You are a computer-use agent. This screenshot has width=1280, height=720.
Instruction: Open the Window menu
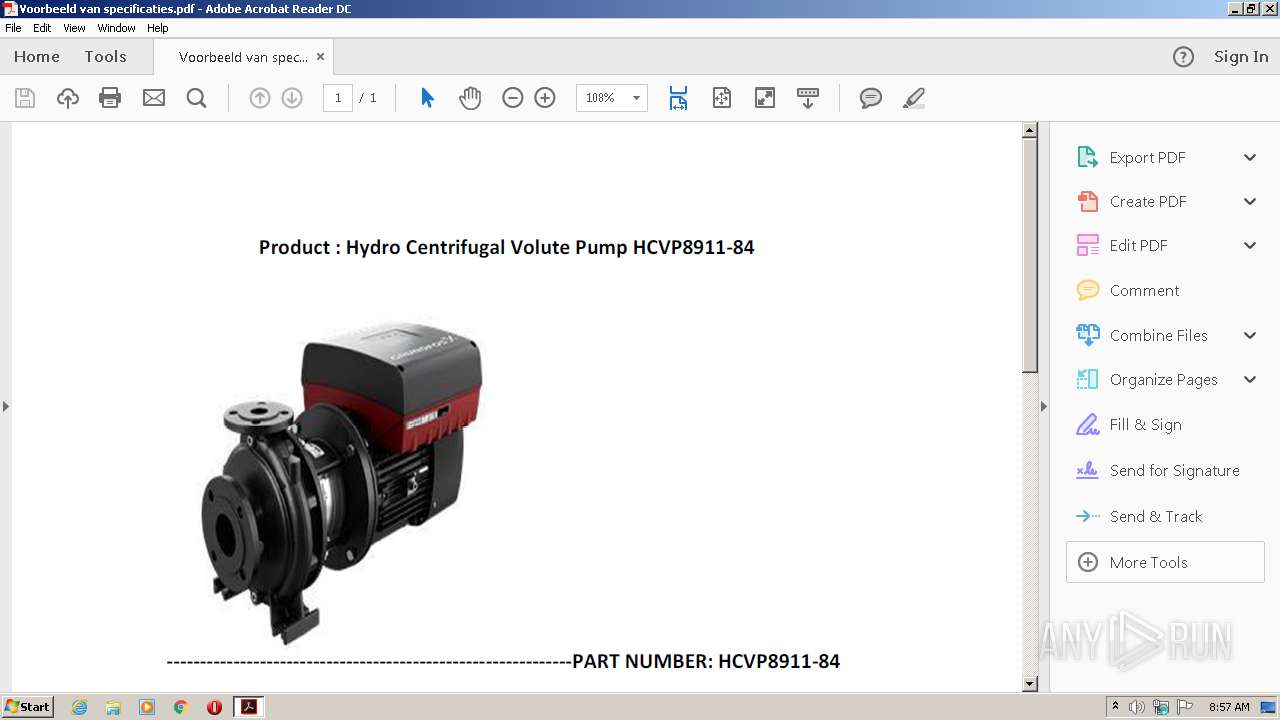(x=116, y=28)
